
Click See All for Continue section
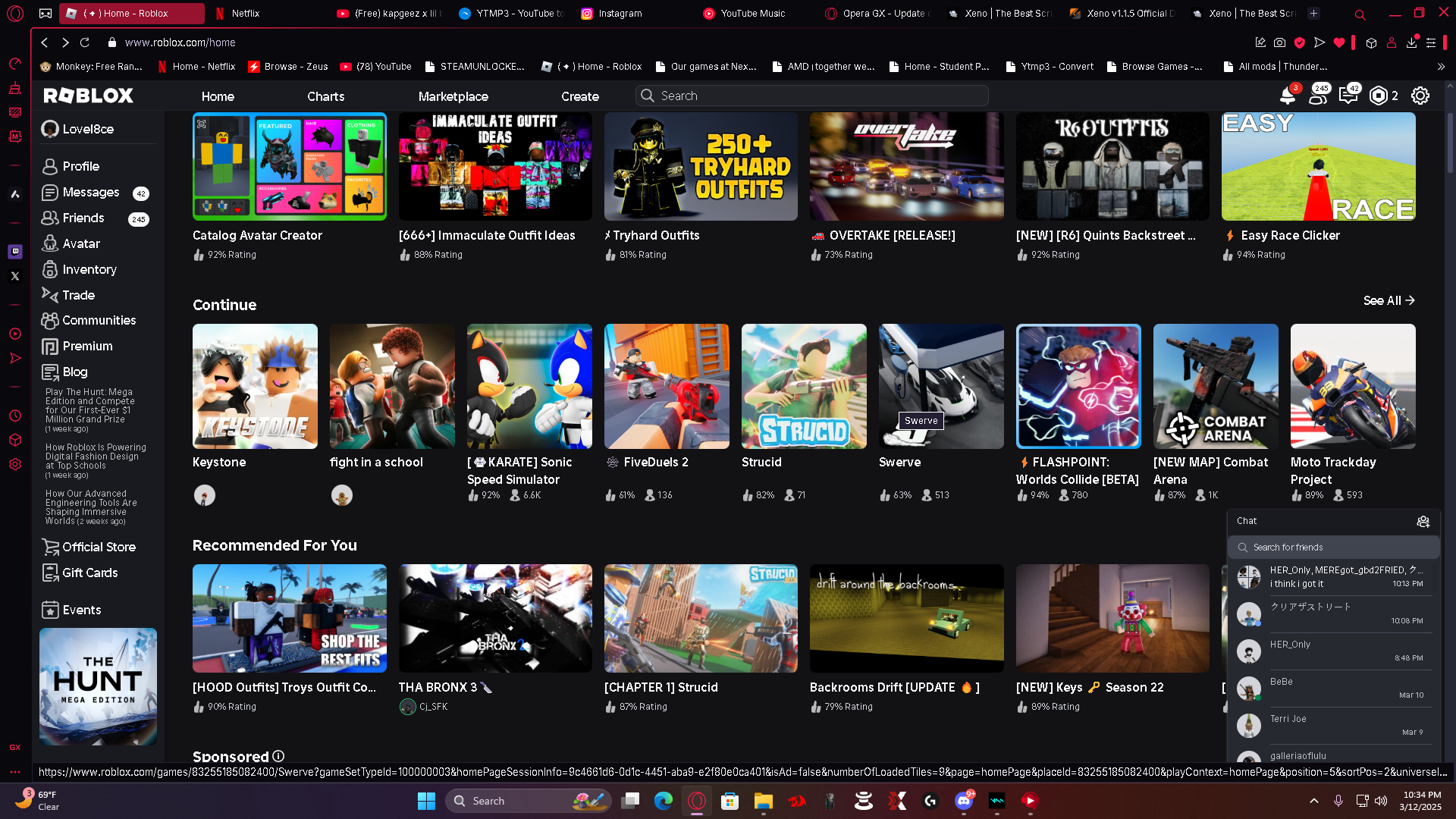click(1389, 300)
